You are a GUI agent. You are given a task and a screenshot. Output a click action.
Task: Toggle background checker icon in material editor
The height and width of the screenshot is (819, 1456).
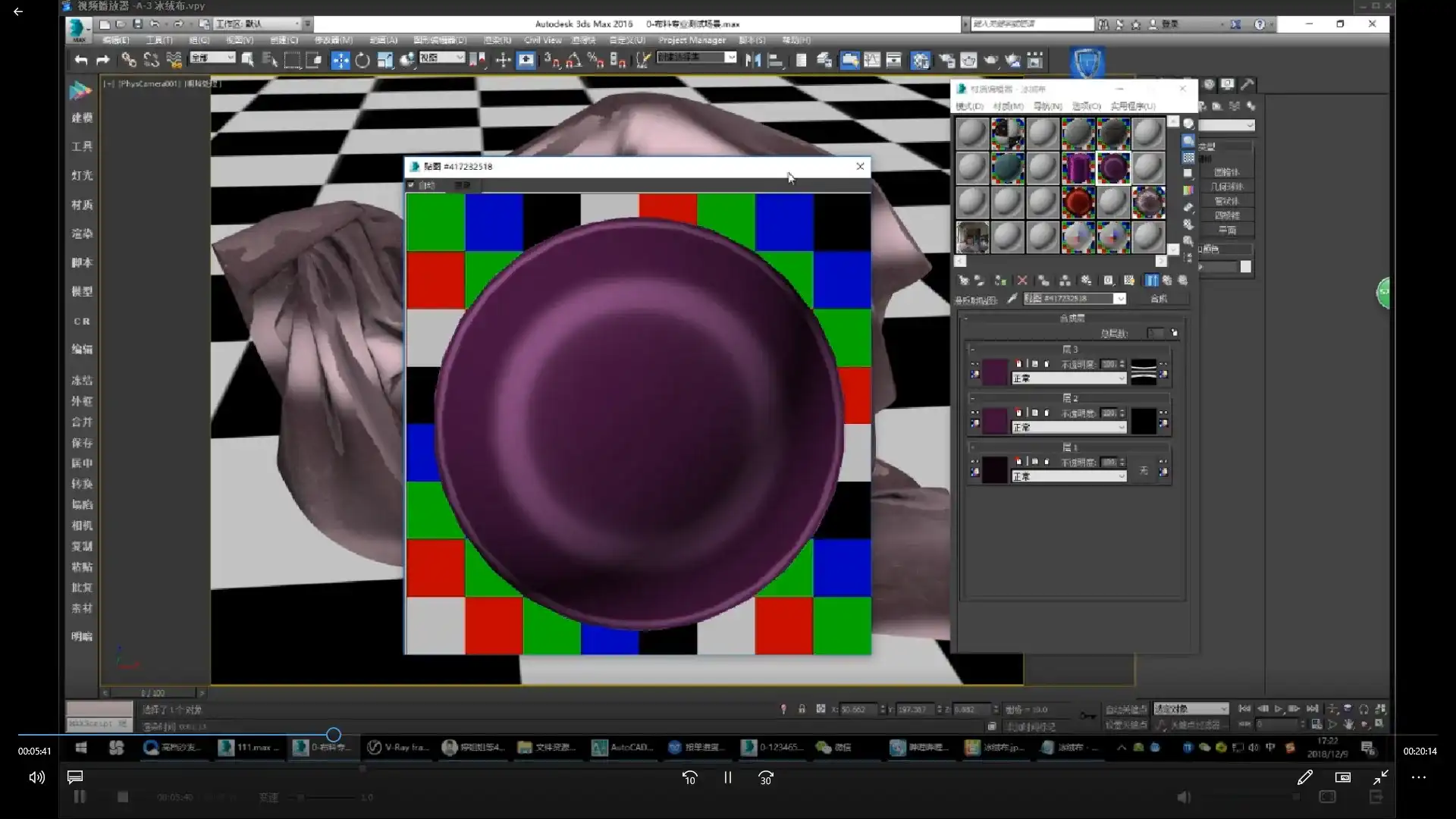(x=1188, y=158)
